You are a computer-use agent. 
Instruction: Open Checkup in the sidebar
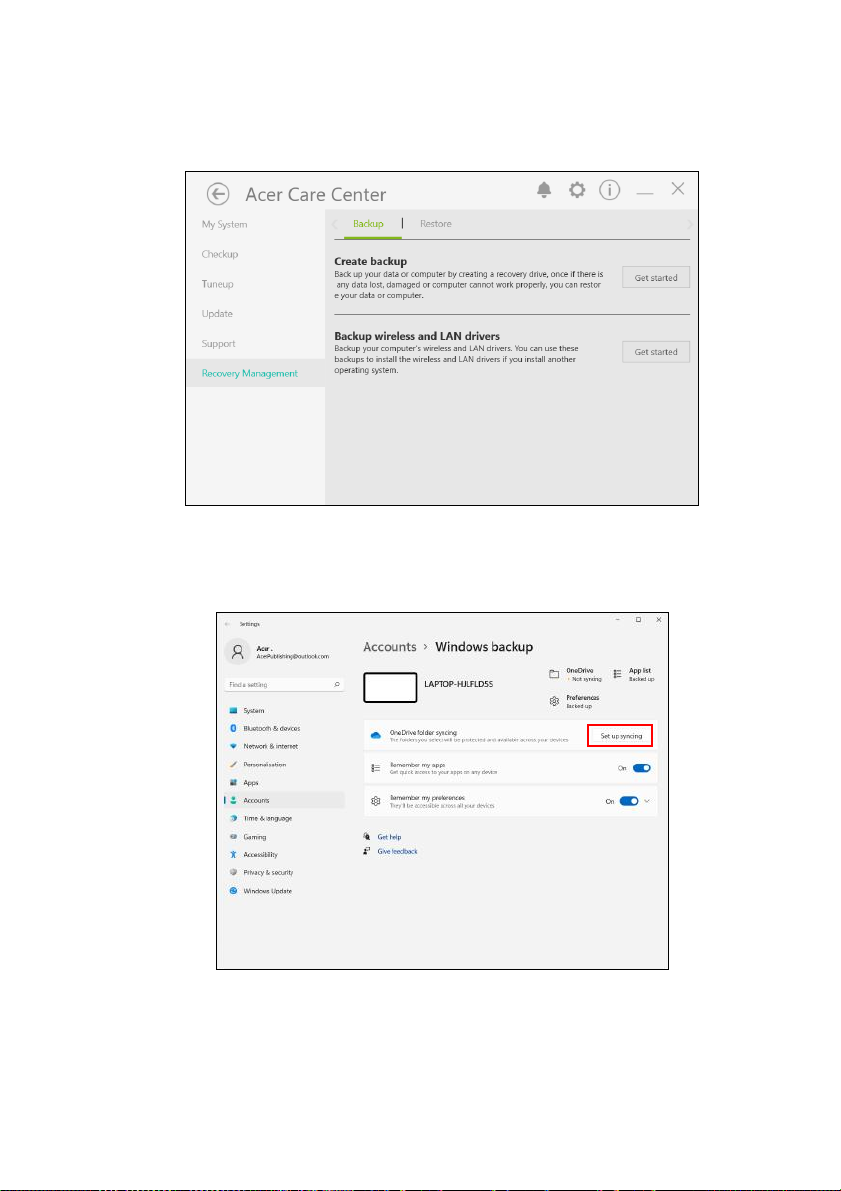[220, 254]
